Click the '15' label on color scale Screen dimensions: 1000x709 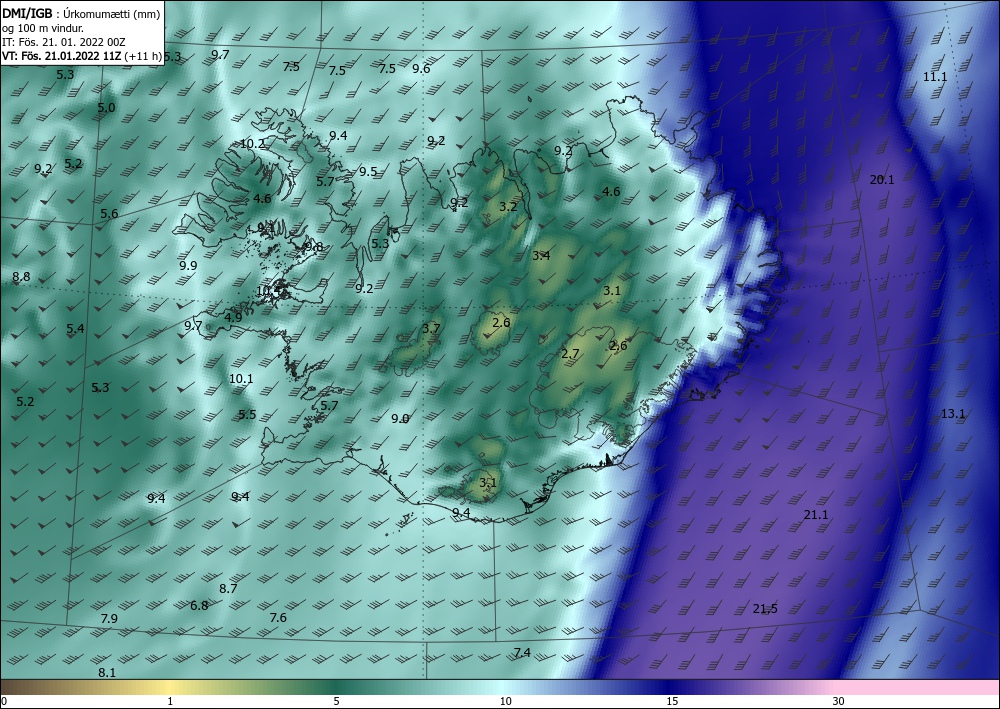click(x=672, y=702)
